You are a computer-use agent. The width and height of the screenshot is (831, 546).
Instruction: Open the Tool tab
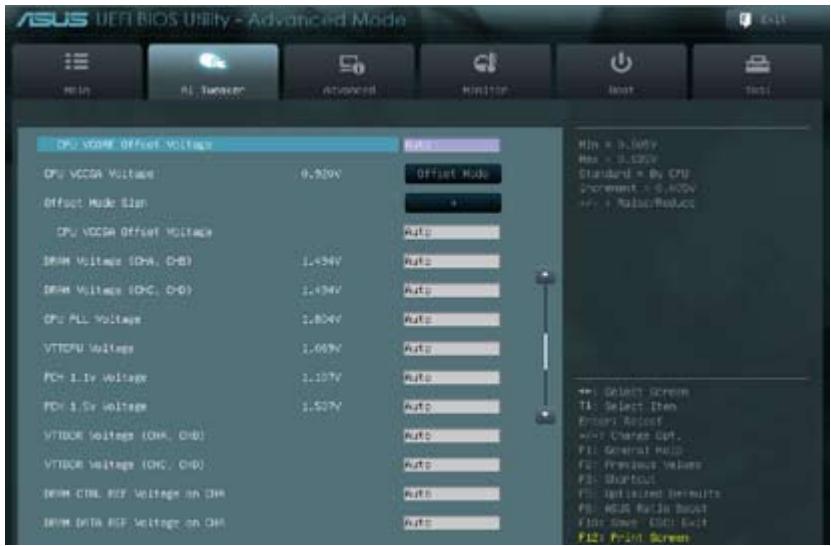[758, 72]
